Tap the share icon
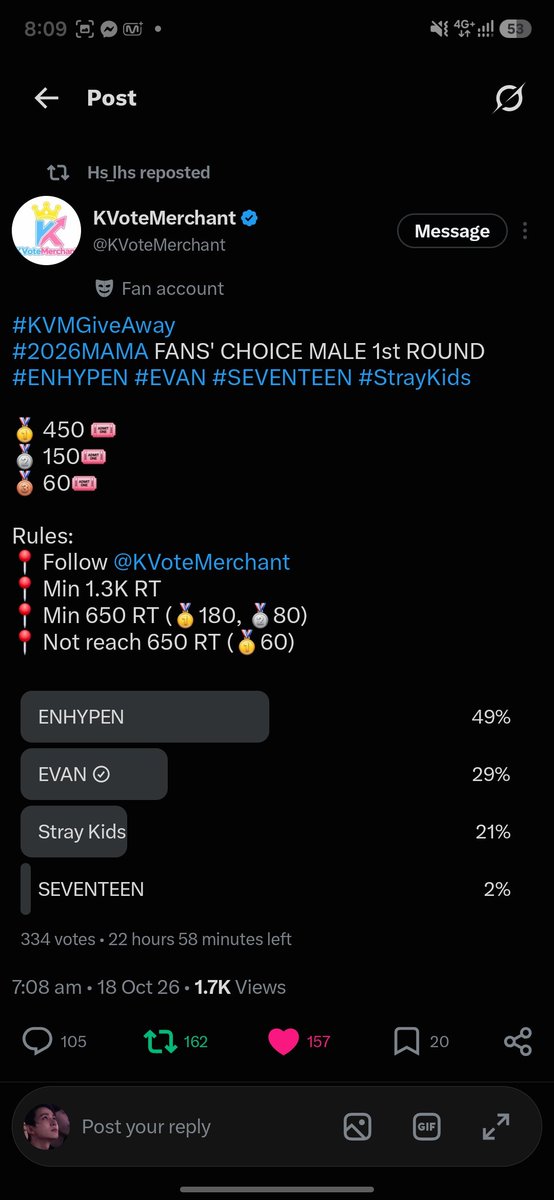The height and width of the screenshot is (1200, 554). [x=518, y=1042]
